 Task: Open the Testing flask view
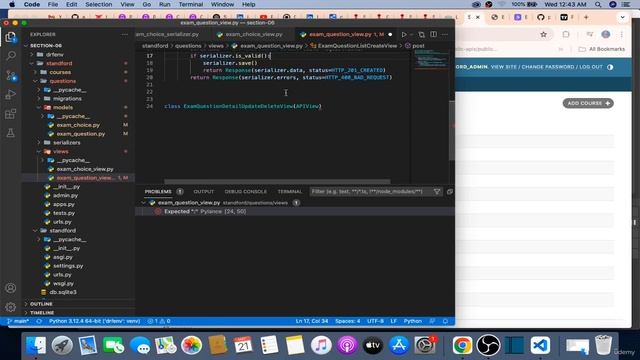click(11, 133)
